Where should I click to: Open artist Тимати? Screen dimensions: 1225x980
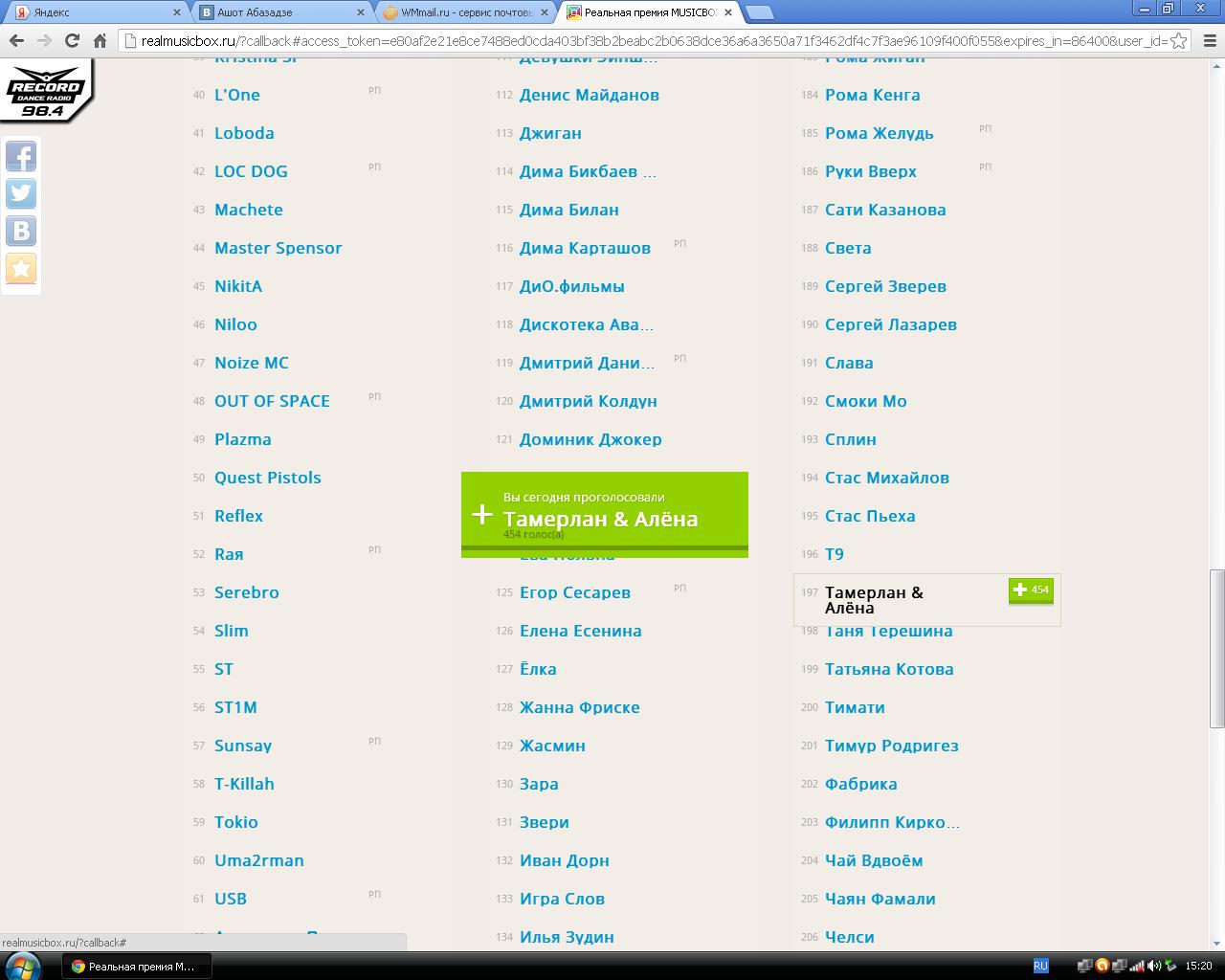click(x=855, y=707)
